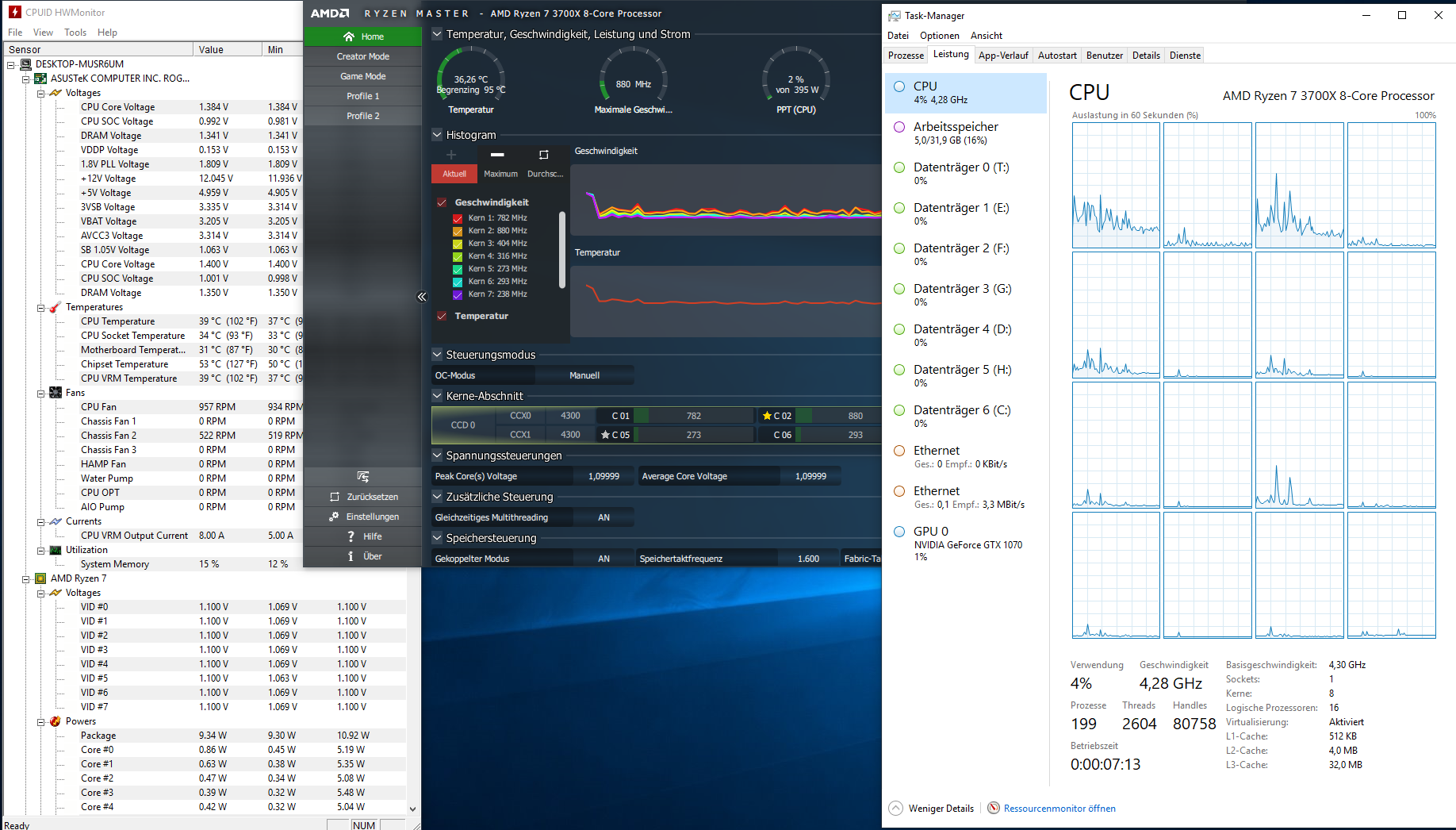
Task: Select Creator Mode in Ryzen Master
Action: point(362,56)
